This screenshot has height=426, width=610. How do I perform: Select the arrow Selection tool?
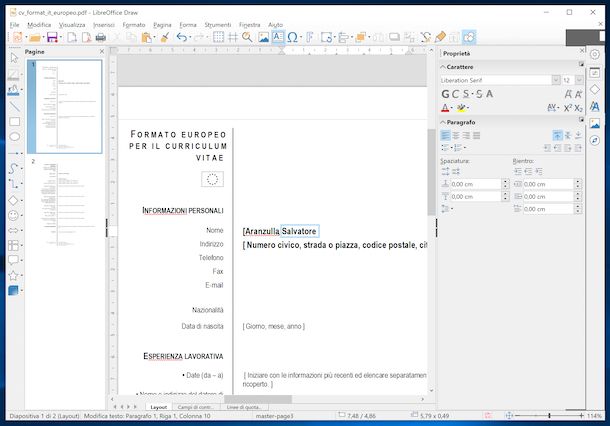(14, 58)
